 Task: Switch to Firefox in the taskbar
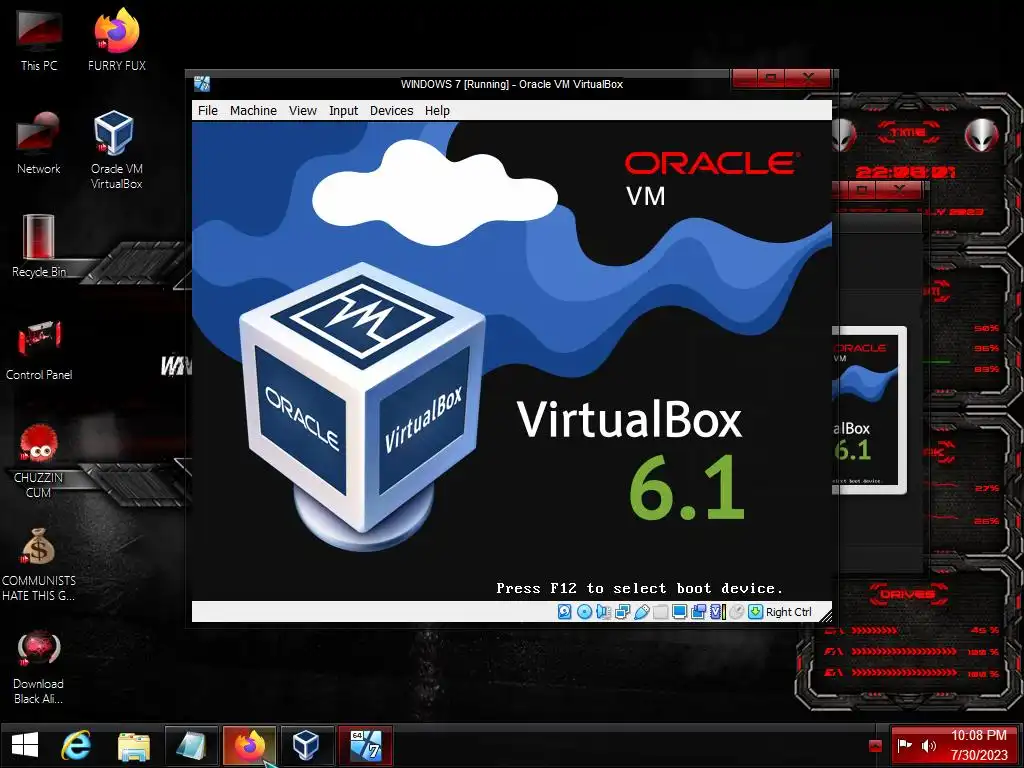(249, 745)
